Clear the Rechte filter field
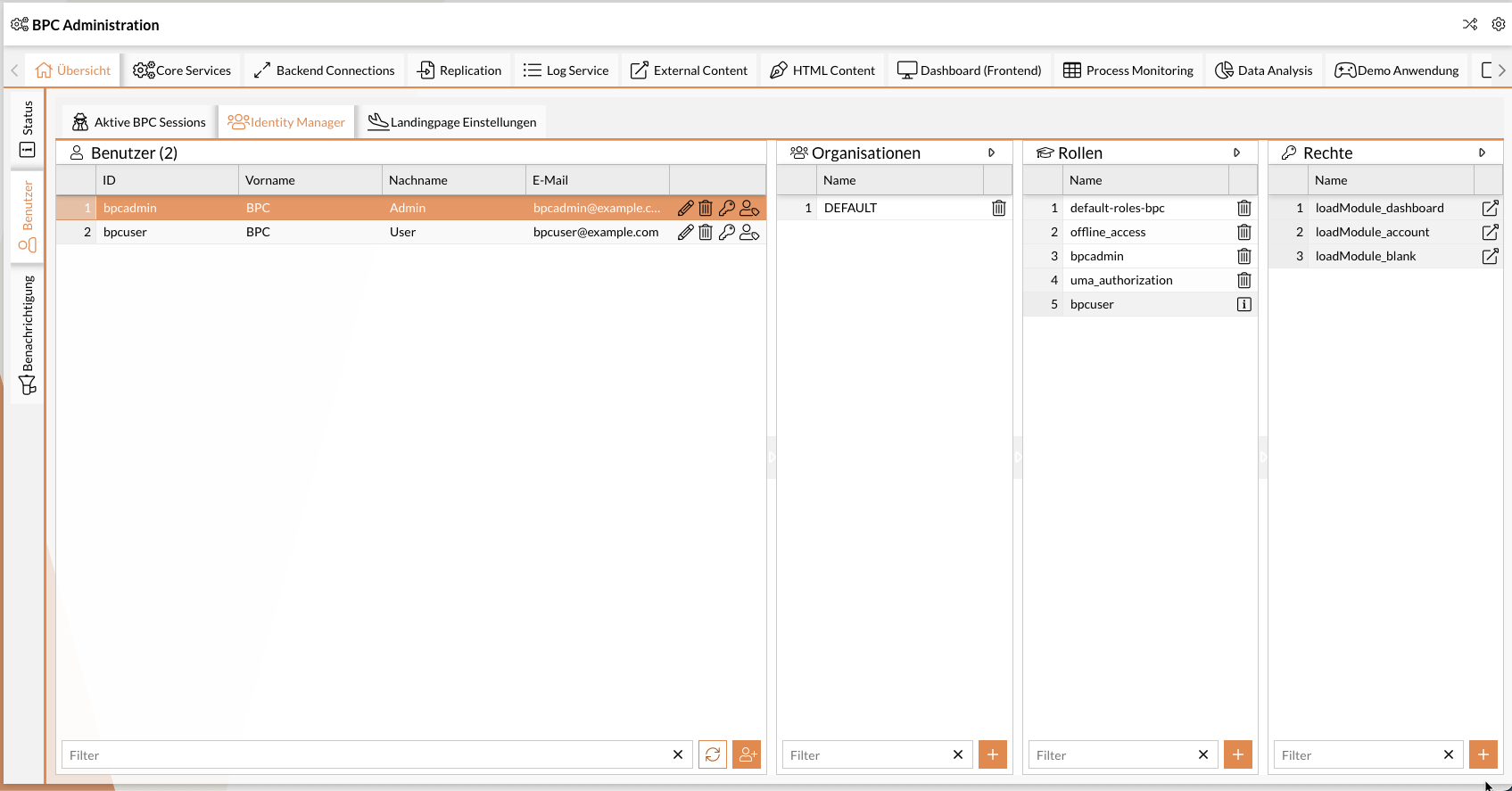The image size is (1512, 791). pyautogui.click(x=1449, y=754)
